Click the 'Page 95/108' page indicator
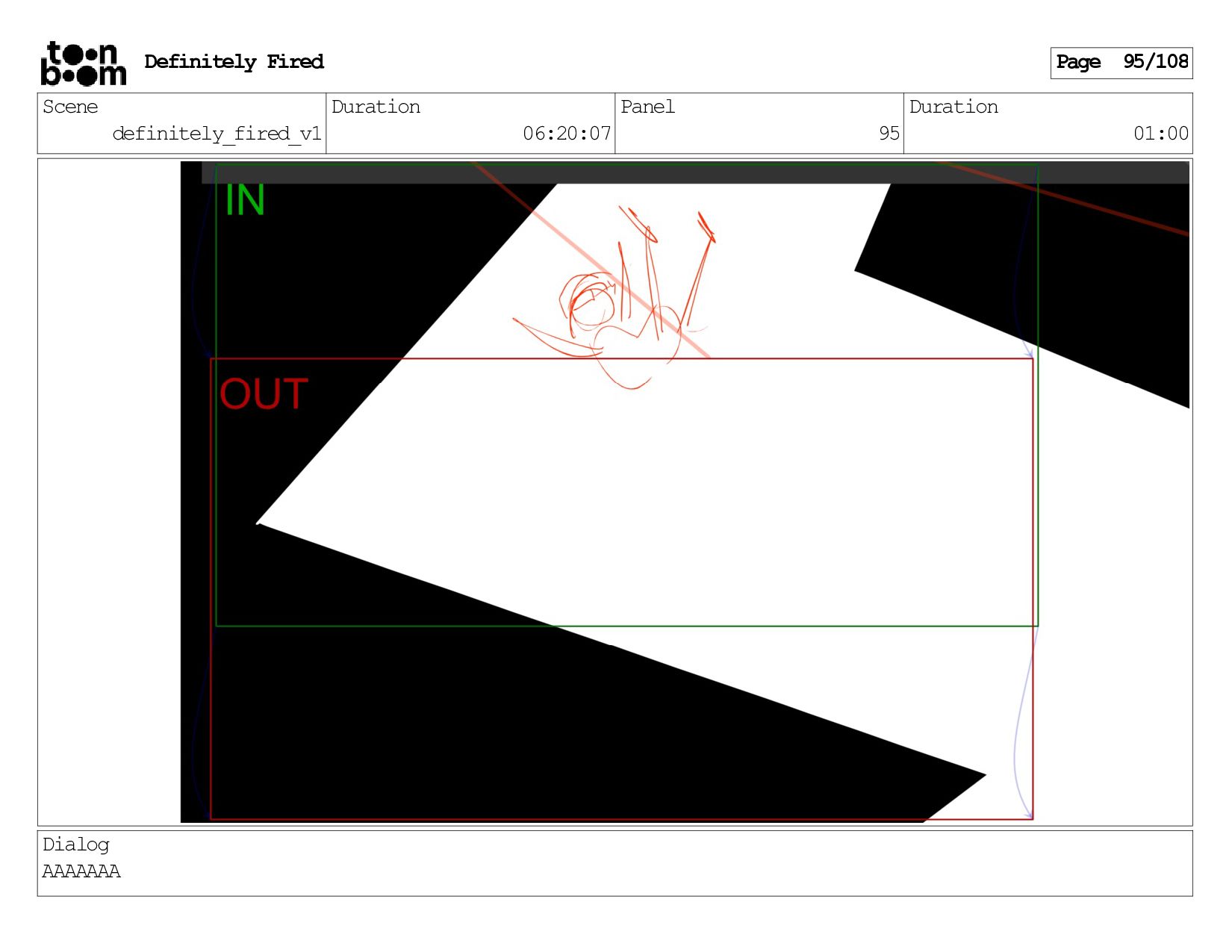Viewport: 1232px width, 952px height. (1121, 63)
